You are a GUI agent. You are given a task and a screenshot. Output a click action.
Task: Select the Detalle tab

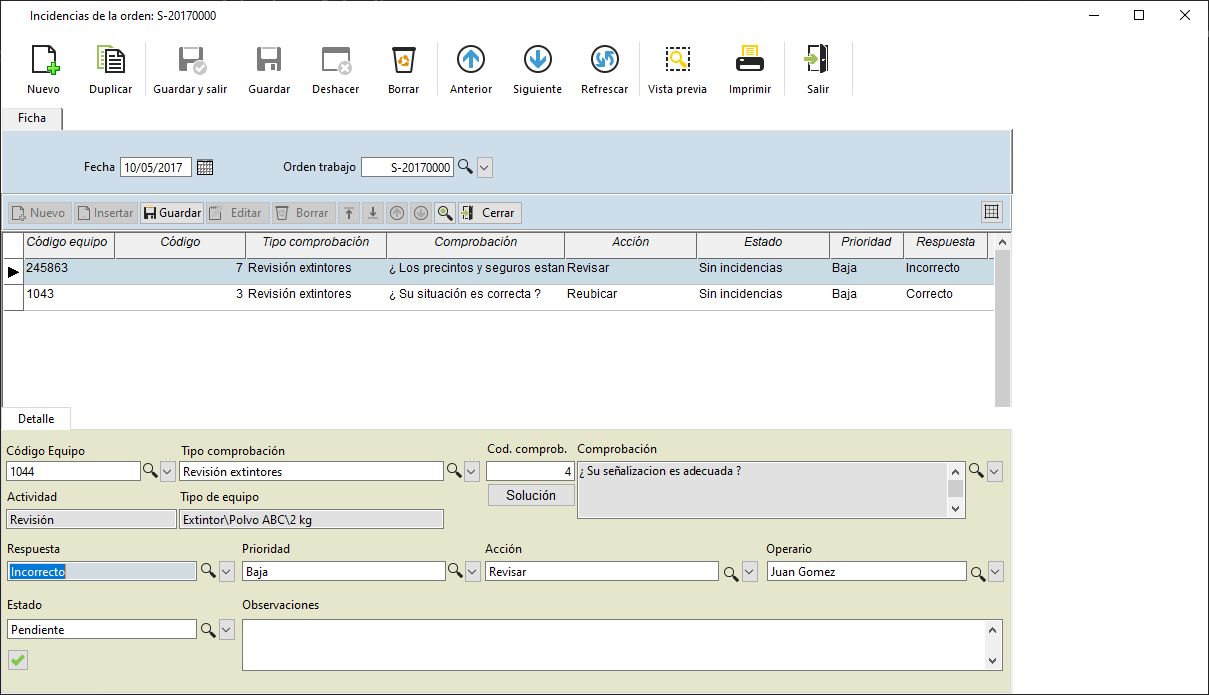(x=36, y=419)
